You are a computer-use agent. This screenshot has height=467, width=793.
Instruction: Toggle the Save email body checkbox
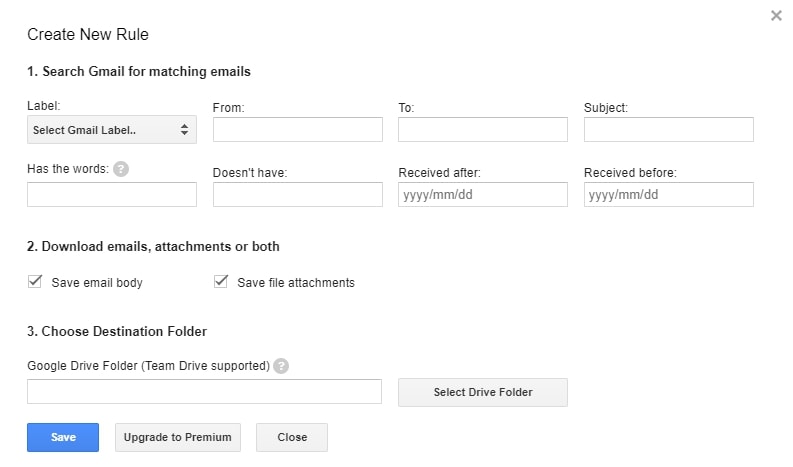click(x=35, y=281)
